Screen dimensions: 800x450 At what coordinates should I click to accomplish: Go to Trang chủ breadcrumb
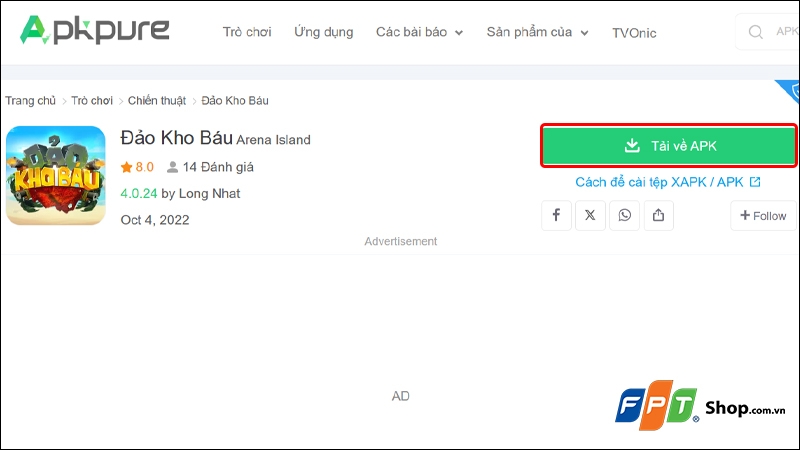tap(31, 101)
